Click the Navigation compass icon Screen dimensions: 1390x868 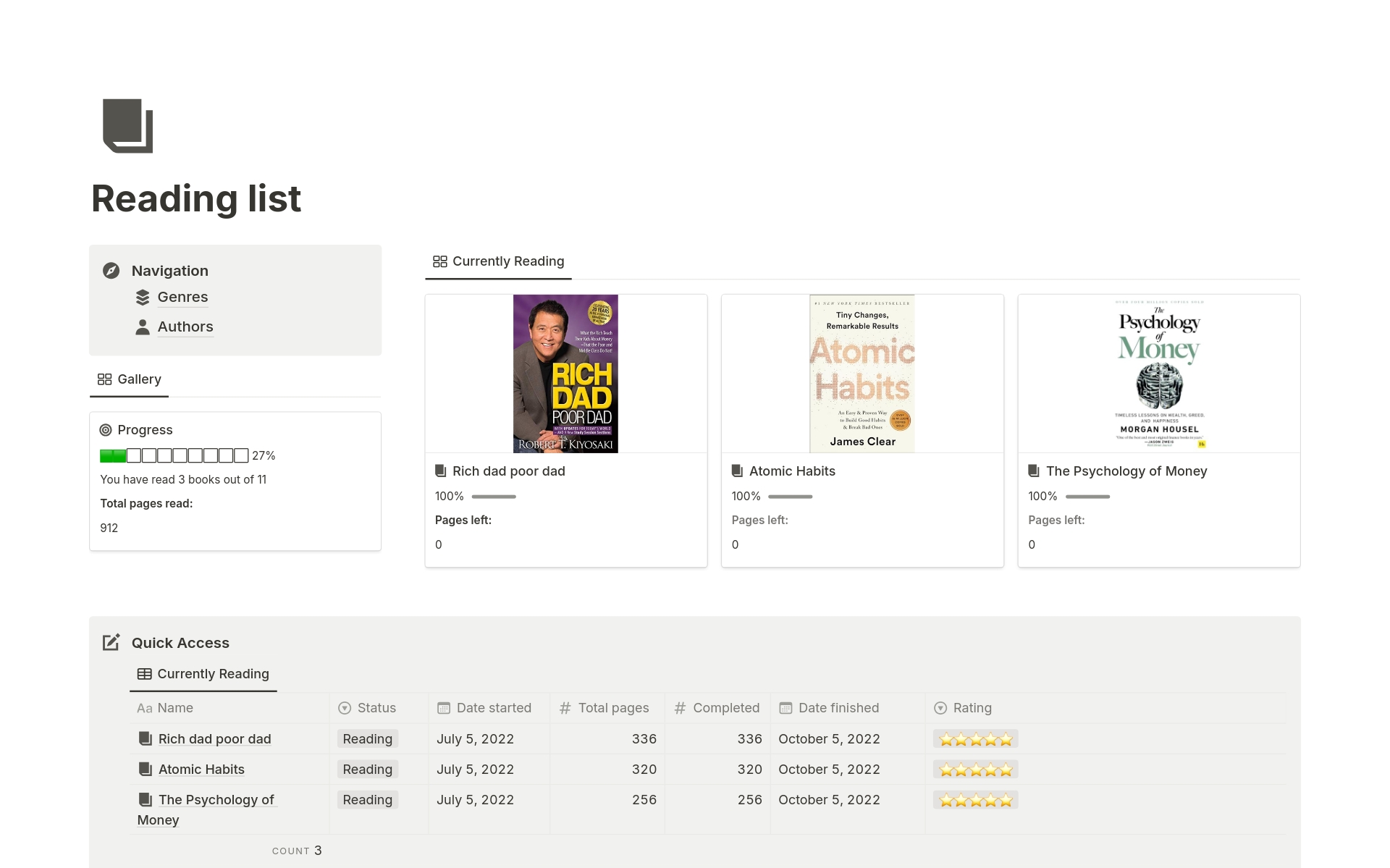[x=111, y=271]
